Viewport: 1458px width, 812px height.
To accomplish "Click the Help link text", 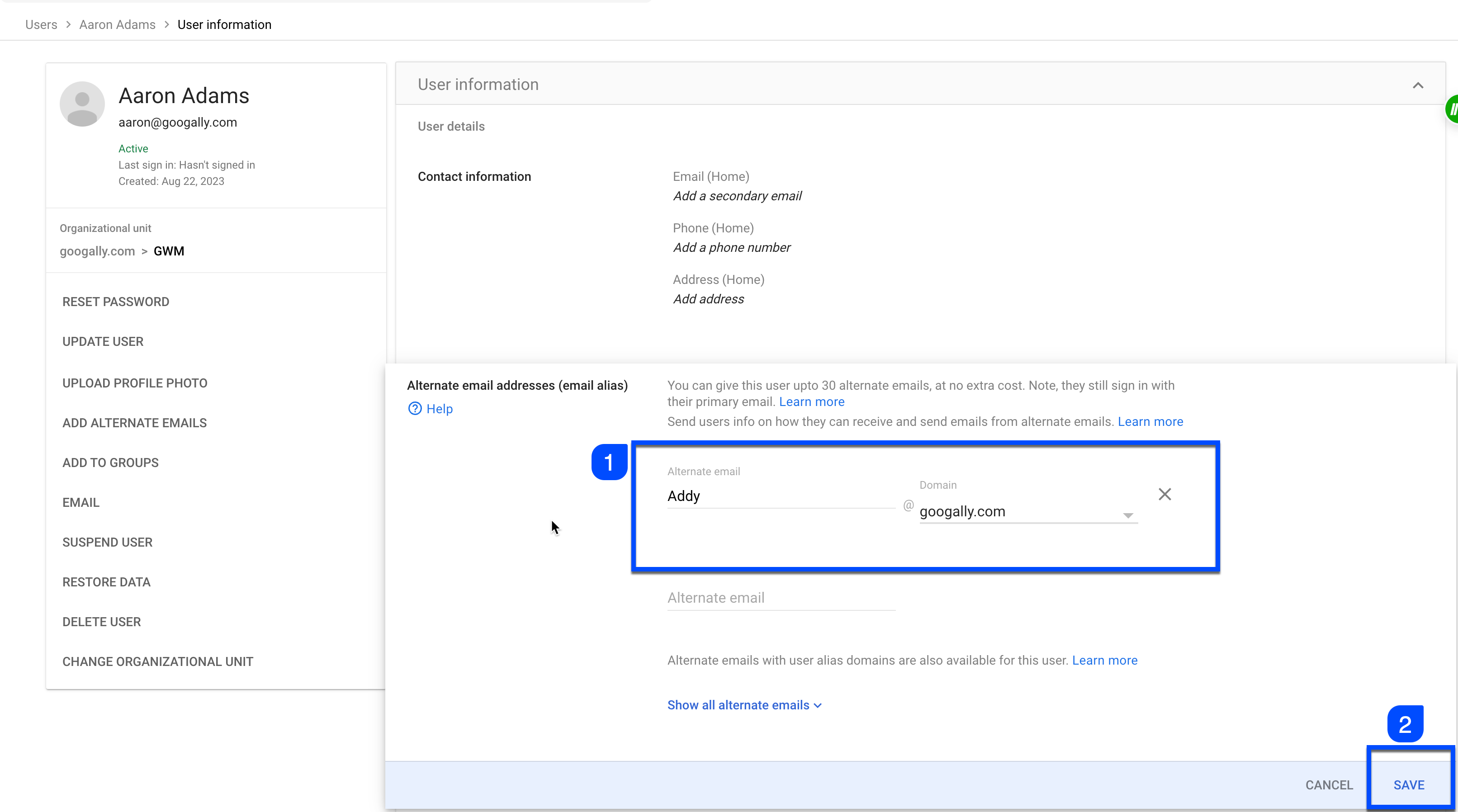I will (x=439, y=409).
